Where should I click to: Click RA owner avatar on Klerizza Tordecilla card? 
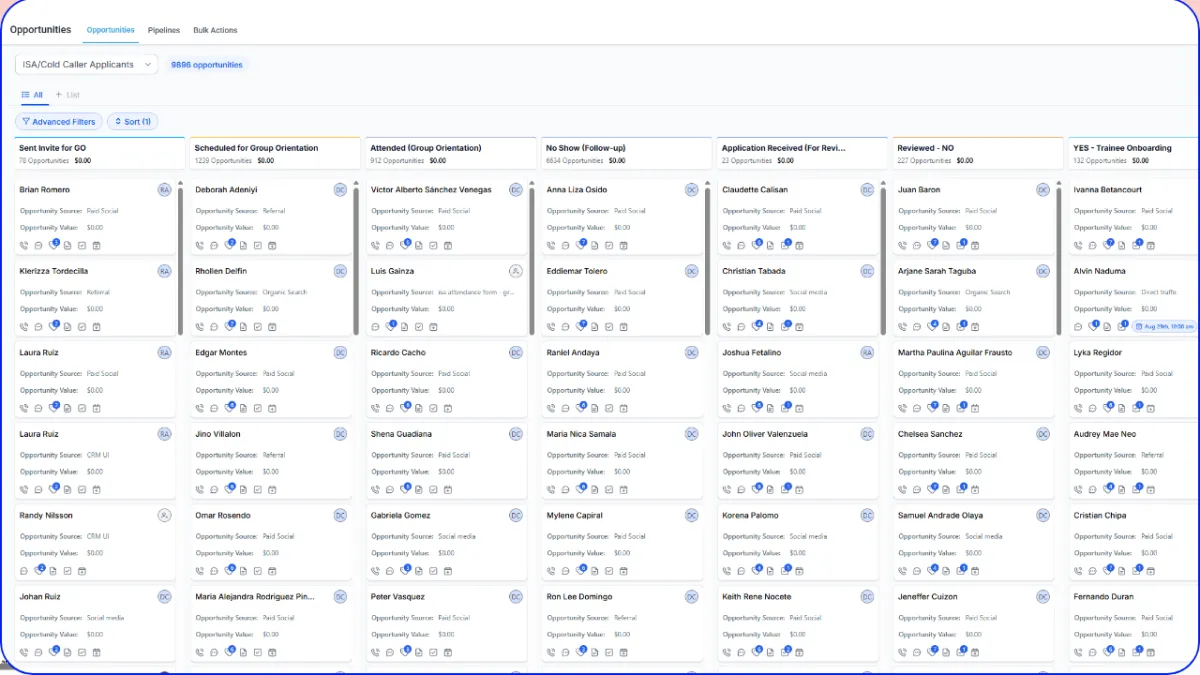(164, 271)
